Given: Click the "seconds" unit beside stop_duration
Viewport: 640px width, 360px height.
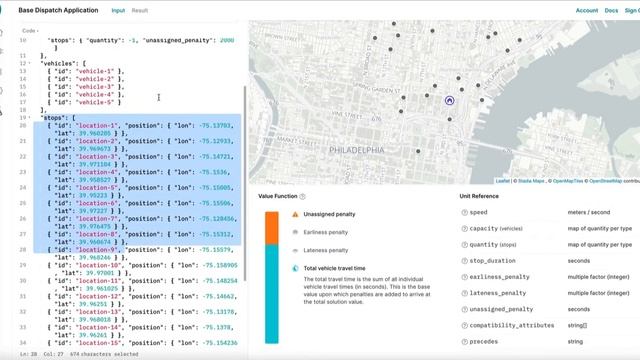Looking at the screenshot, I should (x=578, y=261).
